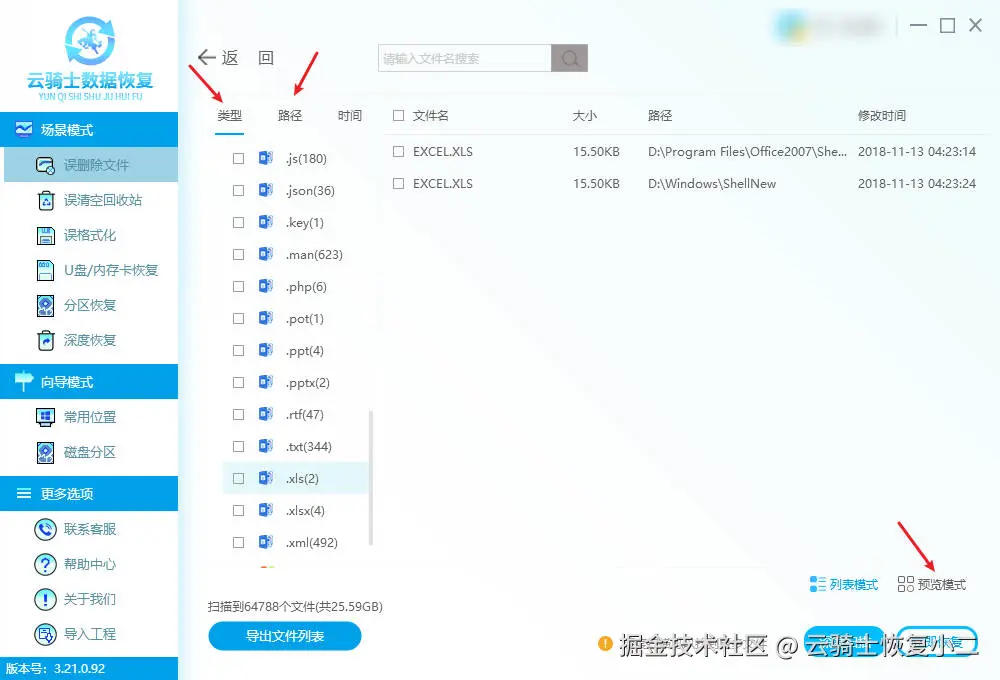
Task: Sort by the 修改时间 column header
Action: click(881, 115)
